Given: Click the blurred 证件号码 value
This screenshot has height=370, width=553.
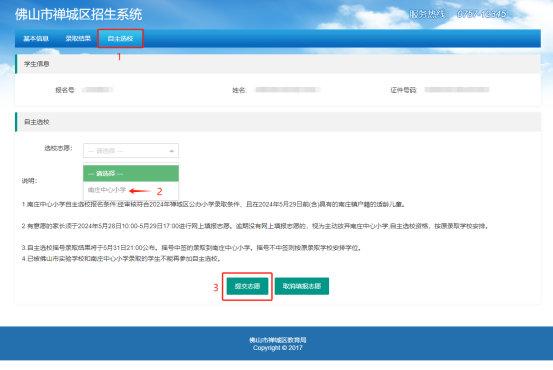Looking at the screenshot, I should click(457, 90).
